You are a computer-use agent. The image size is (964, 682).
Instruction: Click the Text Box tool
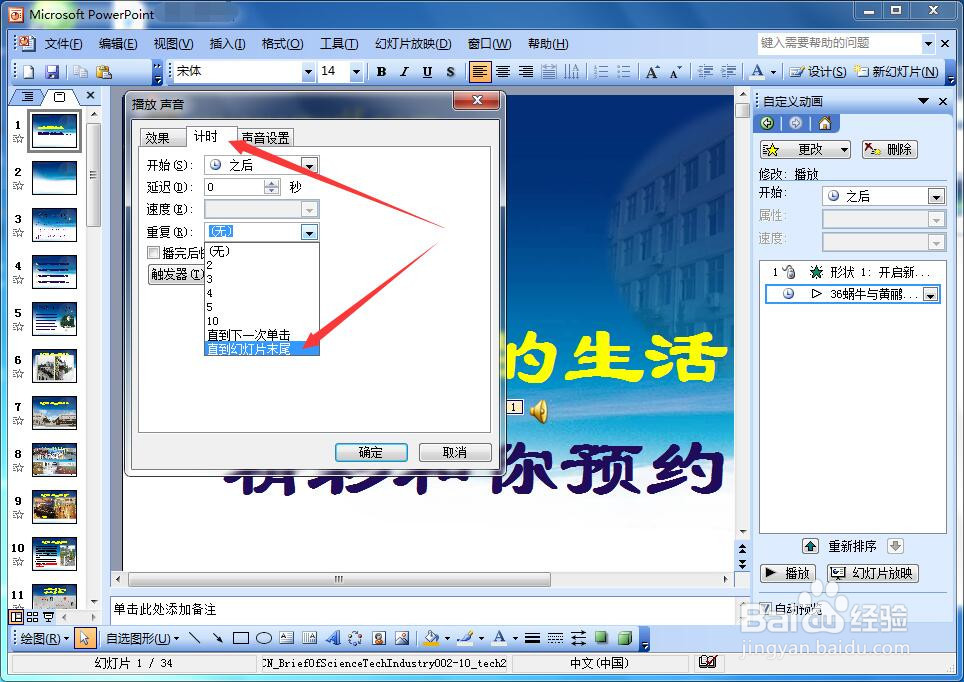pyautogui.click(x=286, y=638)
